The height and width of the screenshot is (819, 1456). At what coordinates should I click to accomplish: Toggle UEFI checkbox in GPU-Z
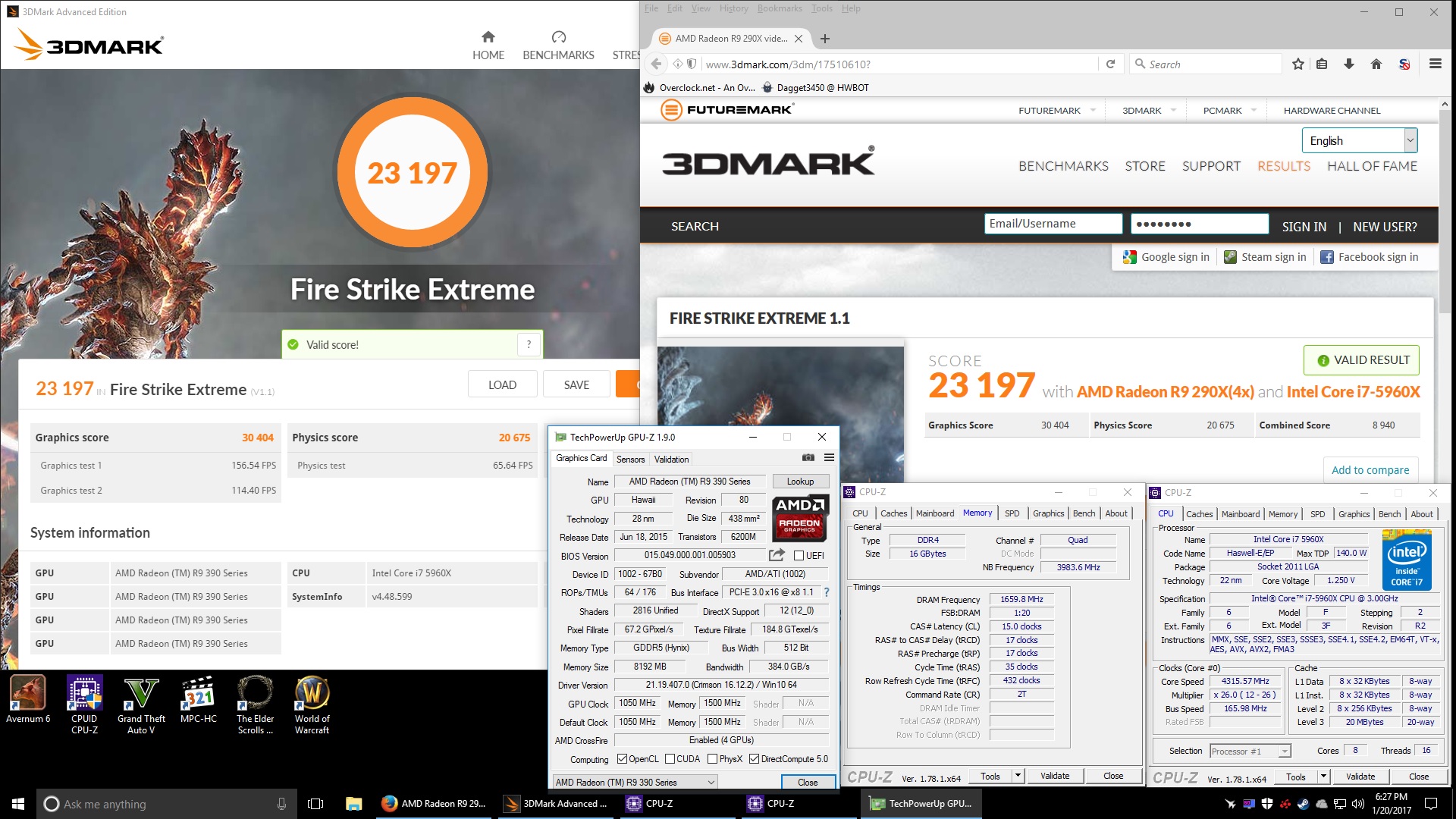pos(799,556)
